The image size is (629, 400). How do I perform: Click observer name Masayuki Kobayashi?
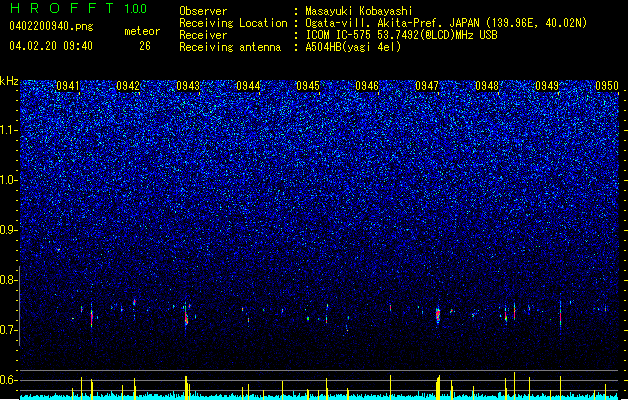click(359, 11)
